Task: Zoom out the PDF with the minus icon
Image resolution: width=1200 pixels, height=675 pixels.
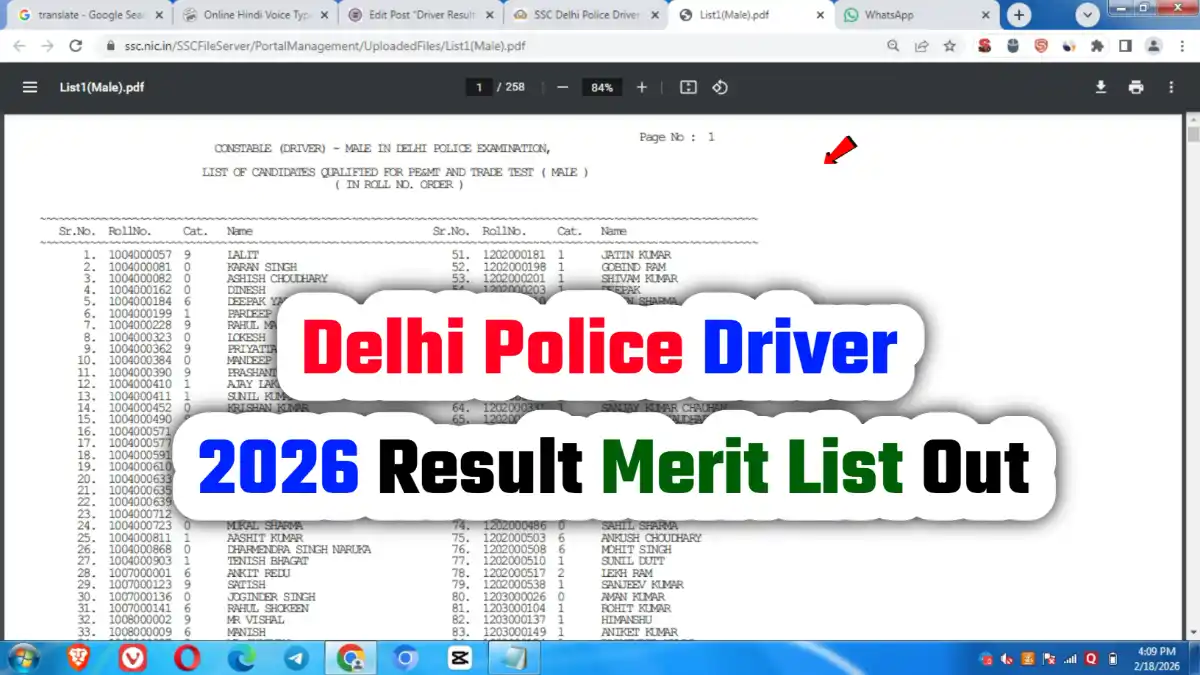Action: click(x=562, y=87)
